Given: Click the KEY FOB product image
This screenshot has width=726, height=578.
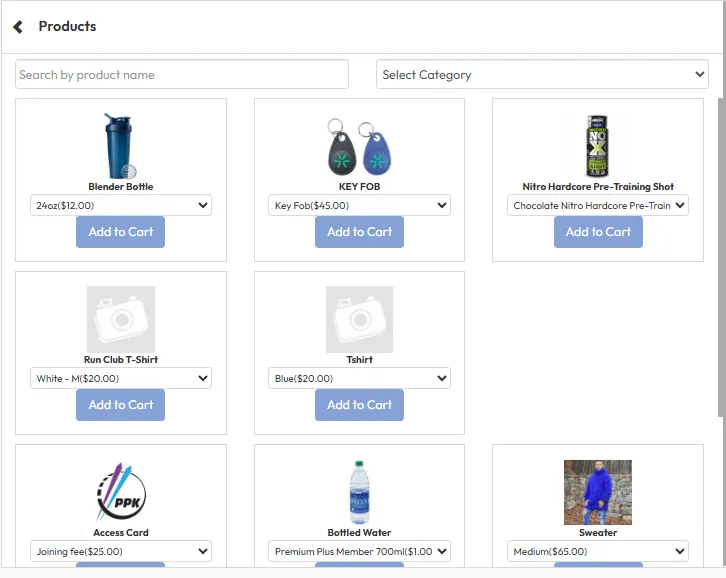Looking at the screenshot, I should [x=360, y=146].
